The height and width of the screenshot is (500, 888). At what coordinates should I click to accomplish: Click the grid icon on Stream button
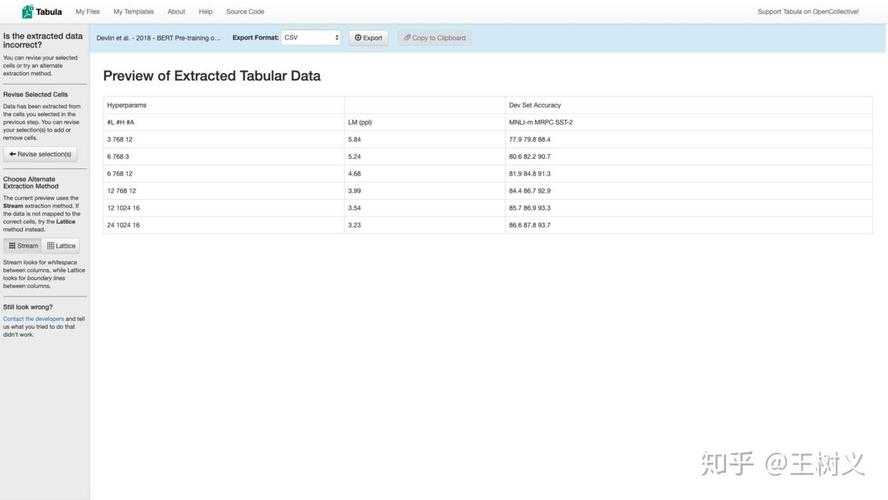(12, 245)
